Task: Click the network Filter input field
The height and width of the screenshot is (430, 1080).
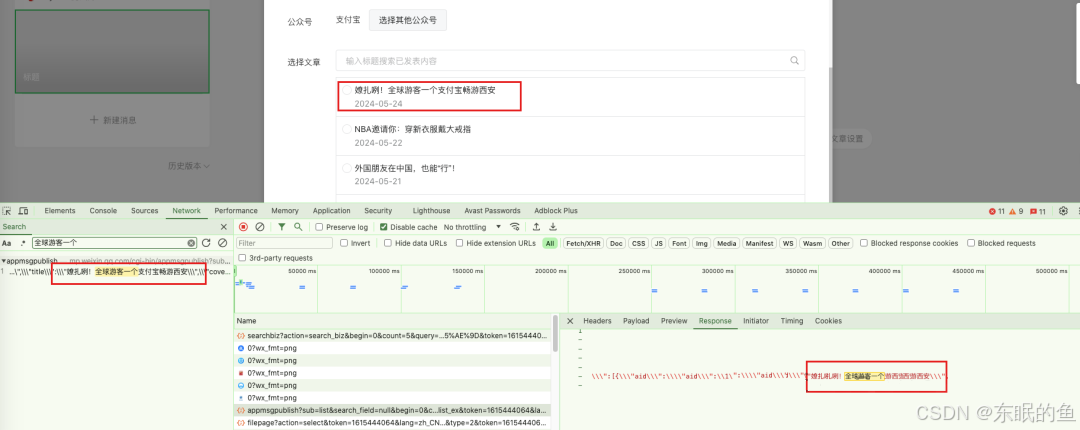Action: [x=284, y=243]
